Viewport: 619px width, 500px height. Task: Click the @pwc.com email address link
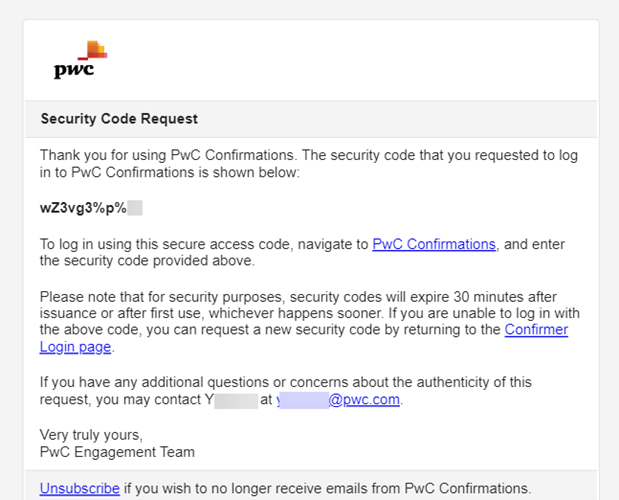[x=338, y=400]
